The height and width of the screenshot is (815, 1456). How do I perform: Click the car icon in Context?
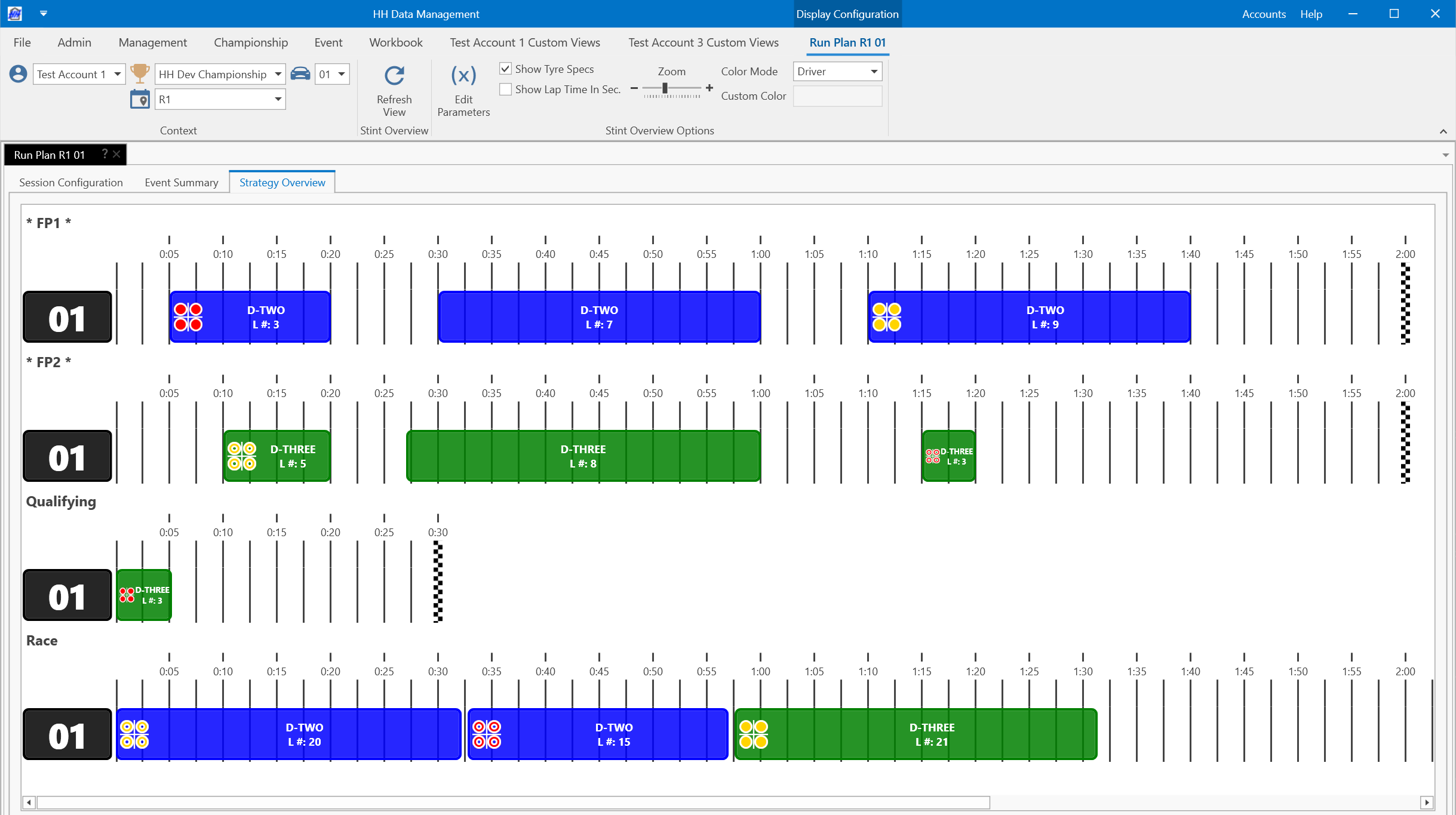tap(300, 73)
